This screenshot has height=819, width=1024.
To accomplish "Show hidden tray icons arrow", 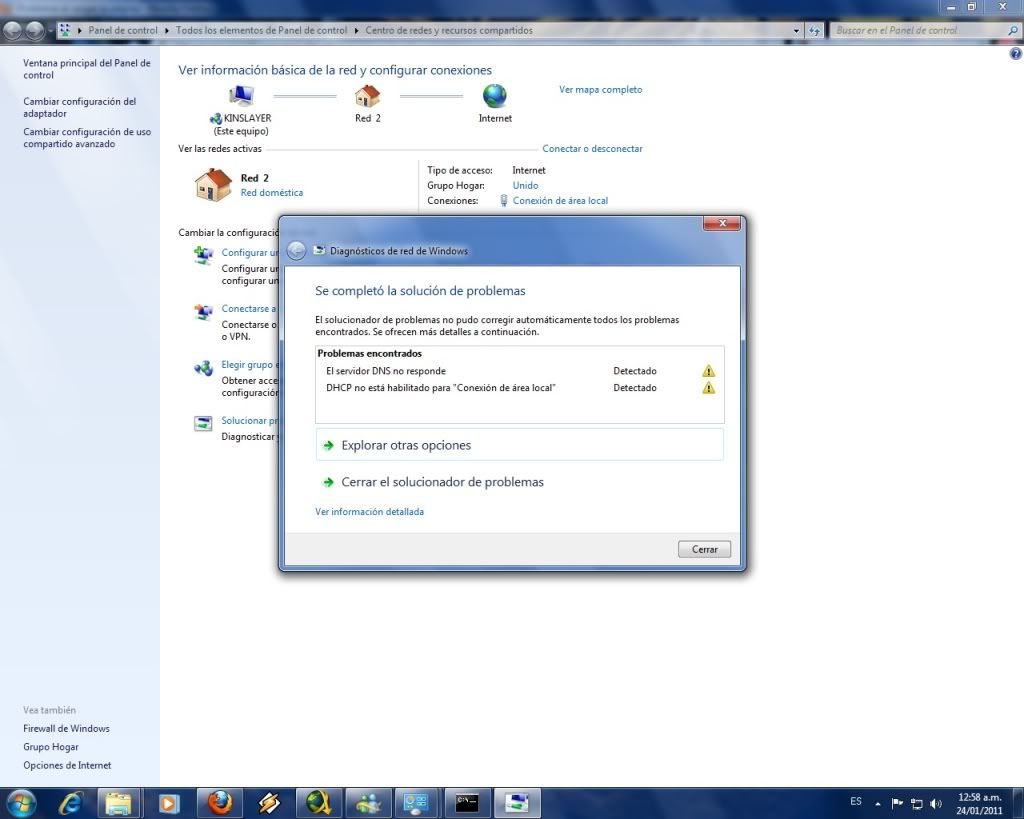I will tap(878, 803).
